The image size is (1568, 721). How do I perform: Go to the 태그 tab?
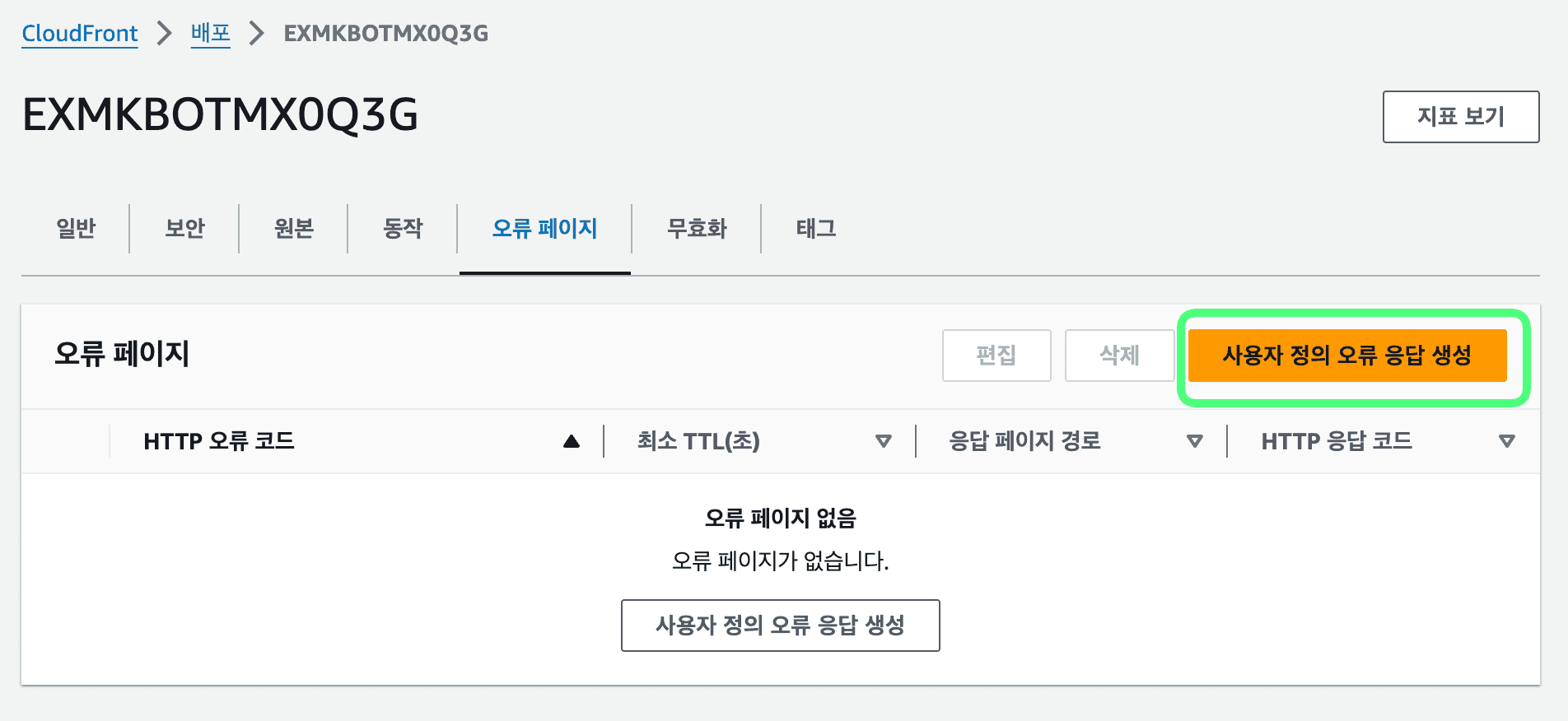pyautogui.click(x=816, y=228)
